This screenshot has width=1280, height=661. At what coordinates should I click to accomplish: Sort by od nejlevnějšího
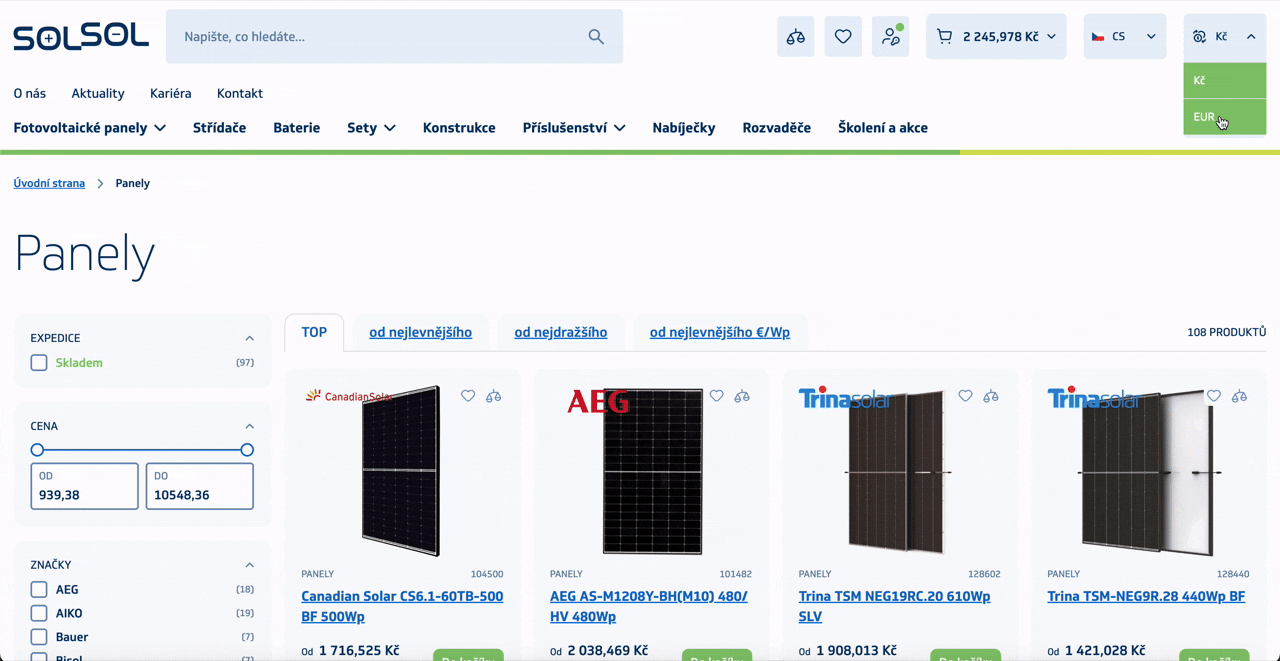point(420,333)
